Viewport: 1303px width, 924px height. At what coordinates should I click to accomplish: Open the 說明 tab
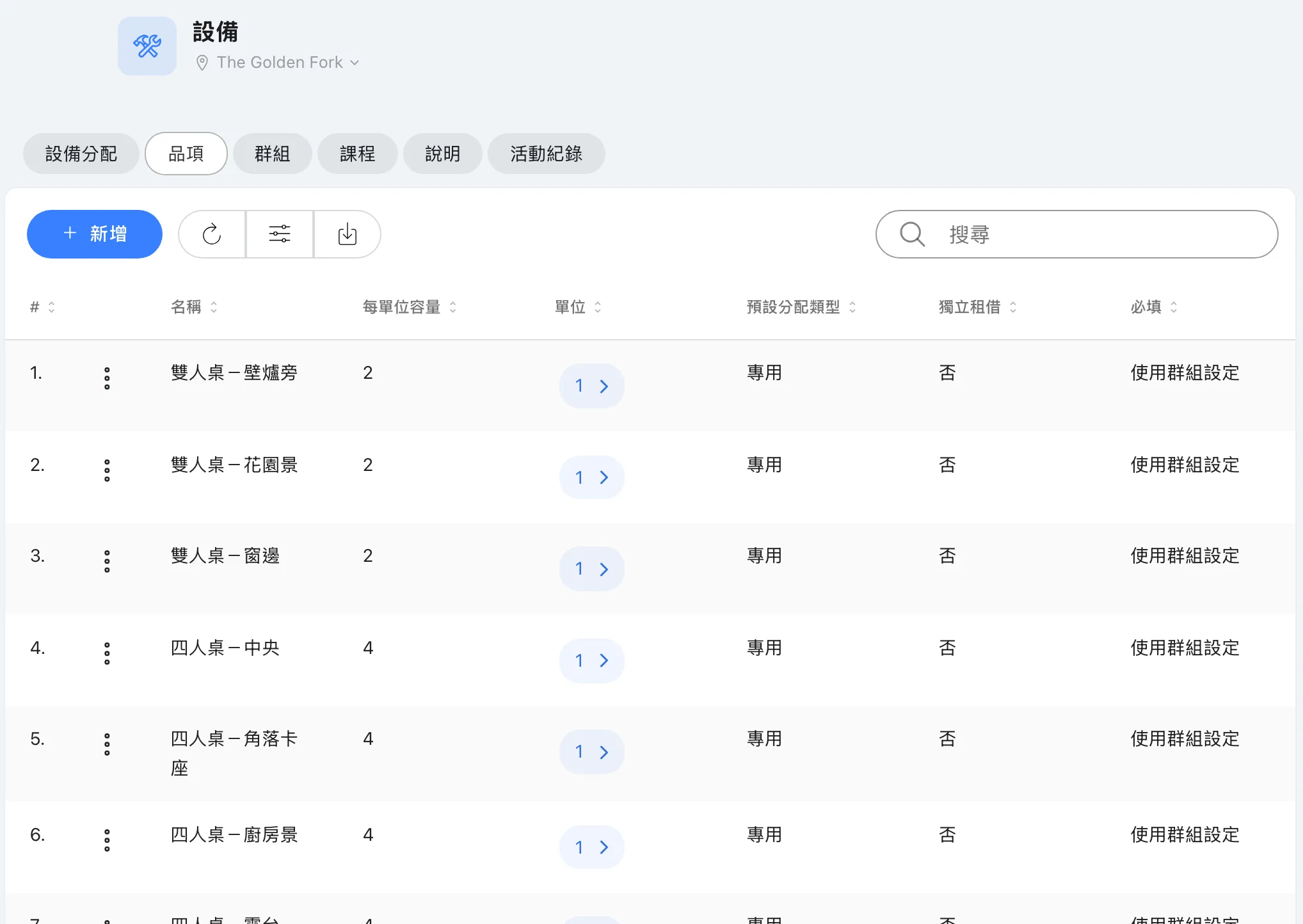tap(443, 154)
